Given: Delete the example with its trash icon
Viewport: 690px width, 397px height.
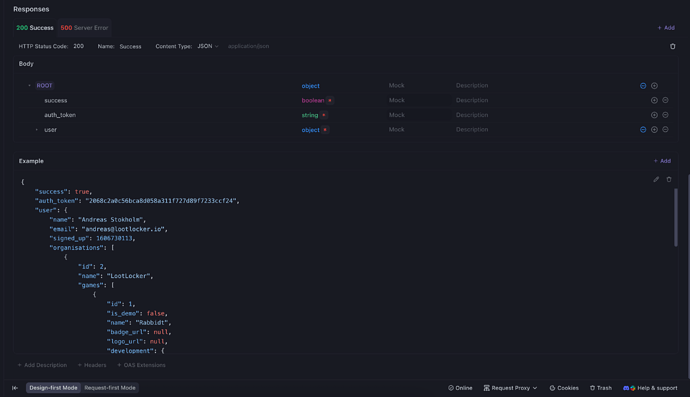Looking at the screenshot, I should coord(669,180).
